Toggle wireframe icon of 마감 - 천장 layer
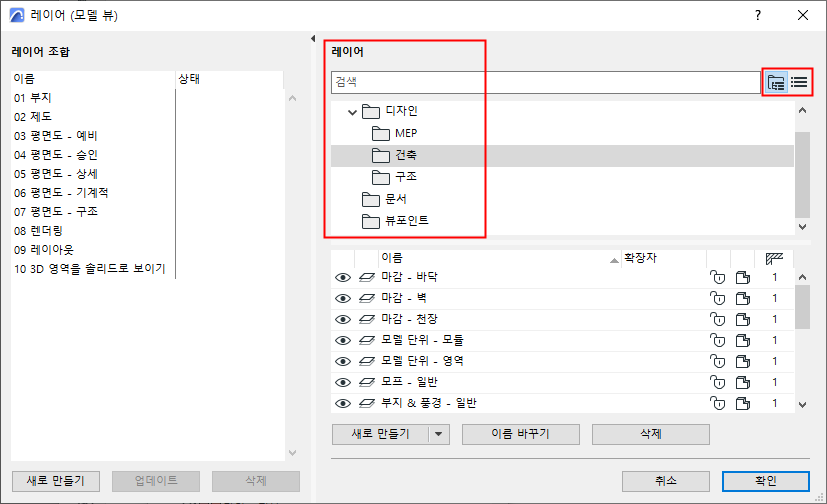 pos(367,319)
